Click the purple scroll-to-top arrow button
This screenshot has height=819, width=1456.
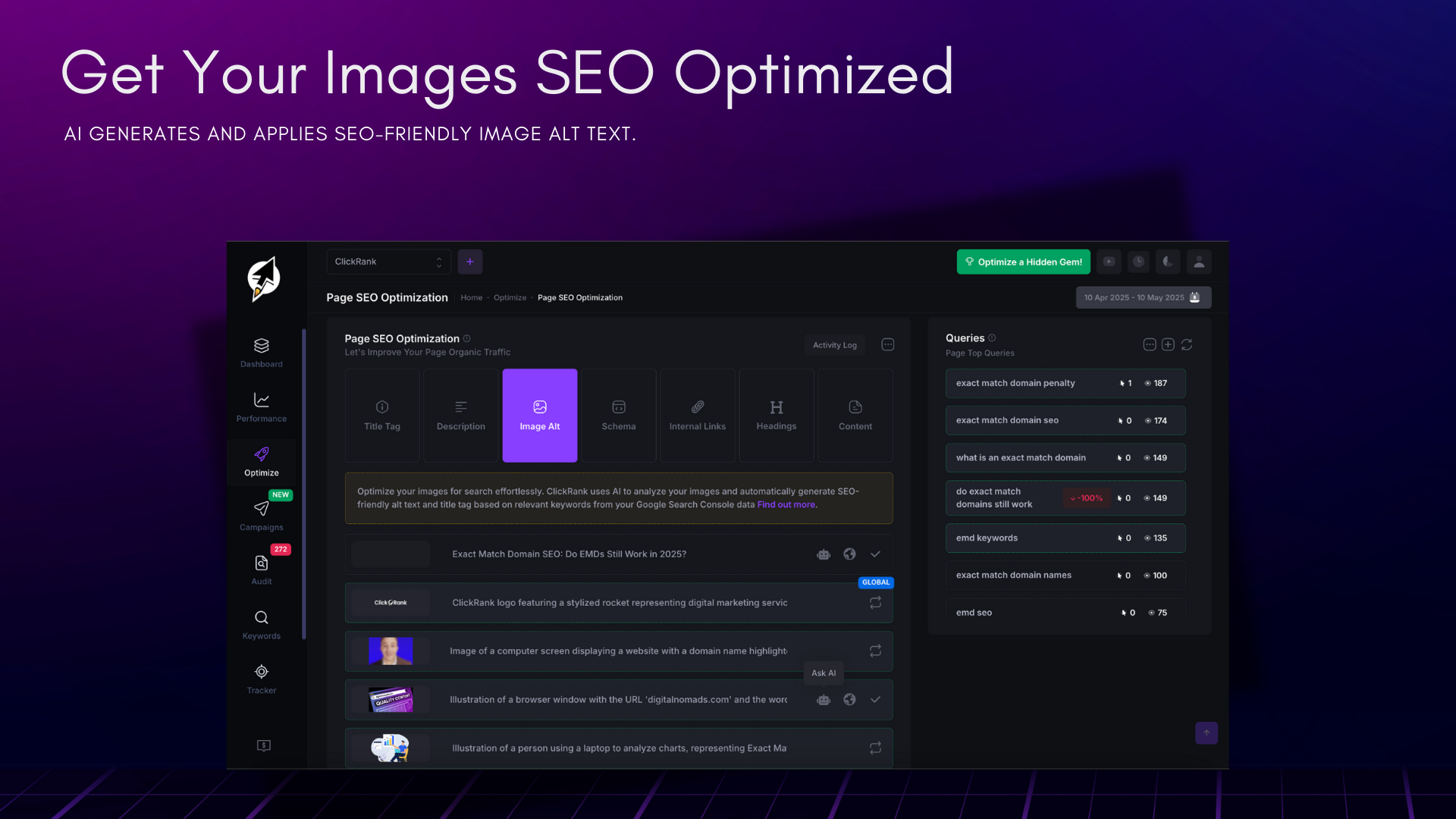tap(1207, 733)
